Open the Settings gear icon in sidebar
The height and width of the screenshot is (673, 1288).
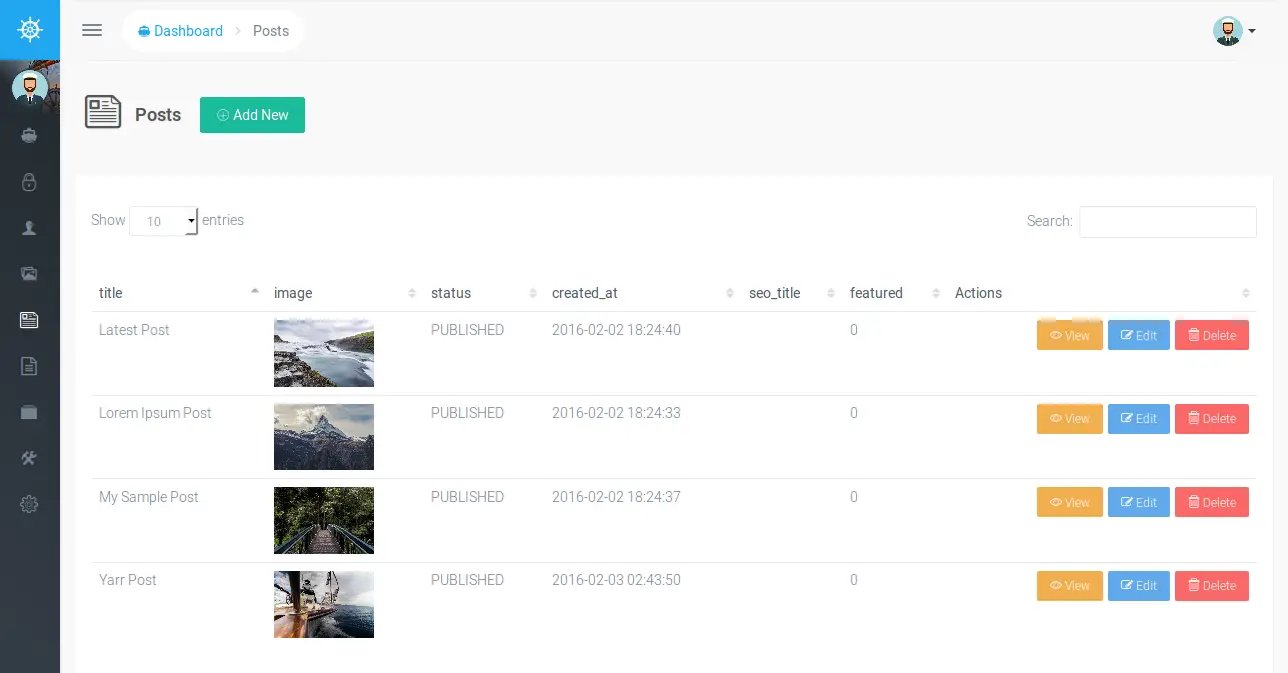29,504
